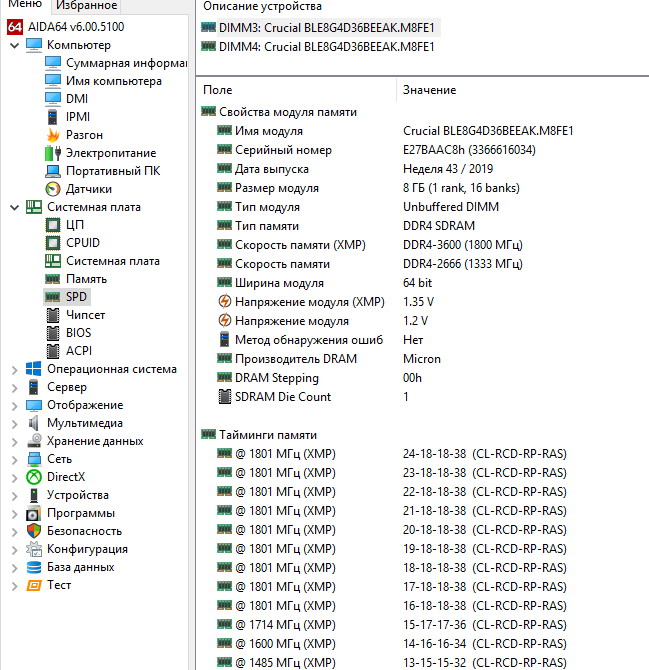This screenshot has width=649, height=670.
Task: Expand the Хранение данных node
Action: 15,441
